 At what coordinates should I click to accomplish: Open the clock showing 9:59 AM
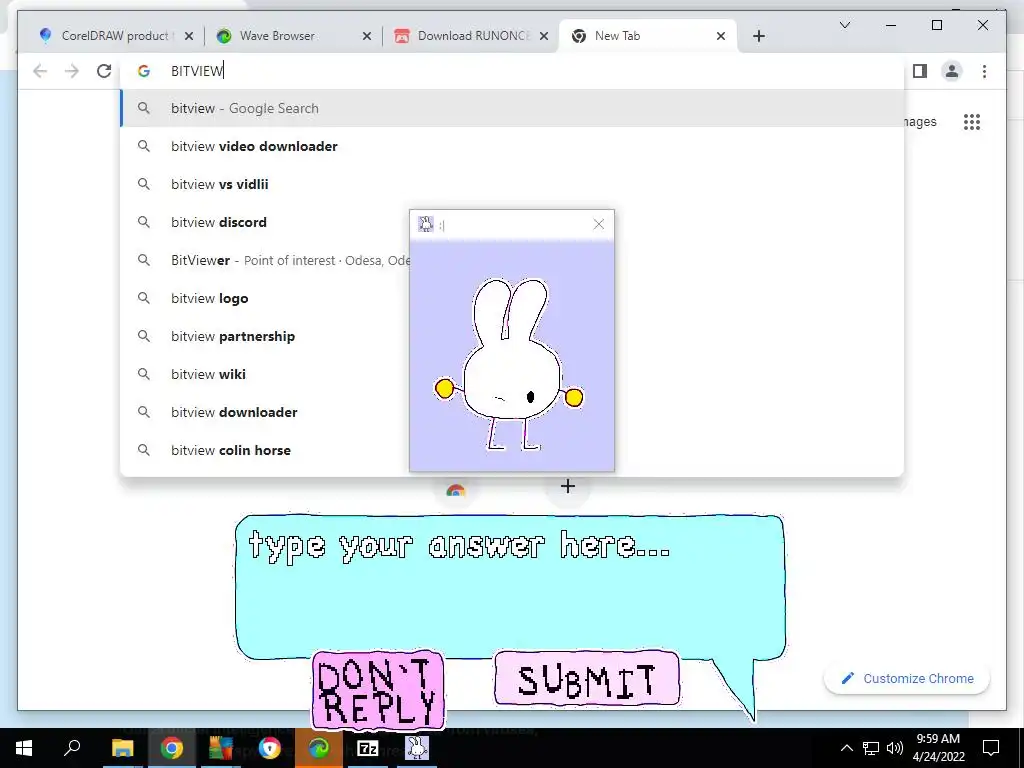pyautogui.click(x=938, y=748)
